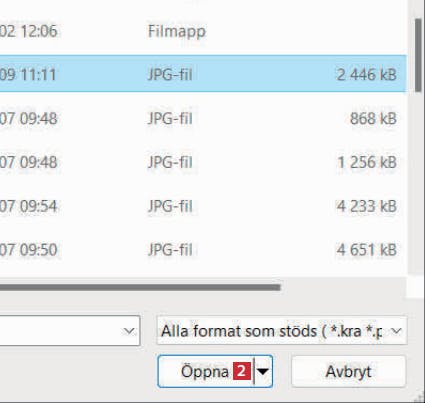Click the horizontal scrollbar track right of the thumb
Image resolution: width=425 pixels, height=403 pixels.
343,287
